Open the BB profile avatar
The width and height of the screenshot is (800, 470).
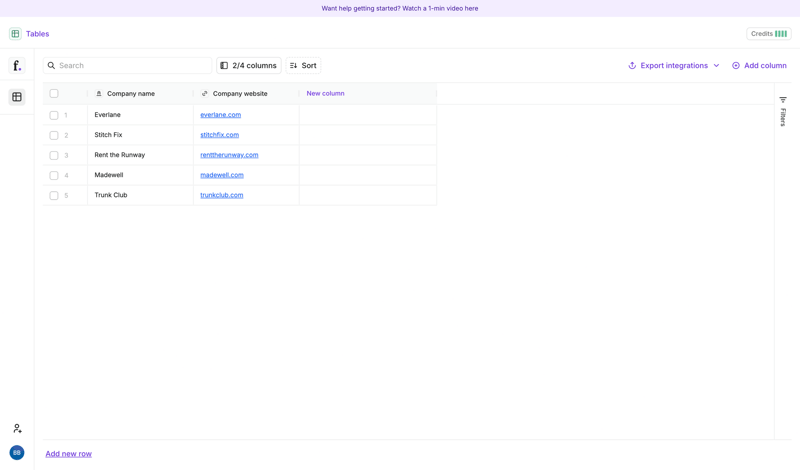pyautogui.click(x=17, y=453)
